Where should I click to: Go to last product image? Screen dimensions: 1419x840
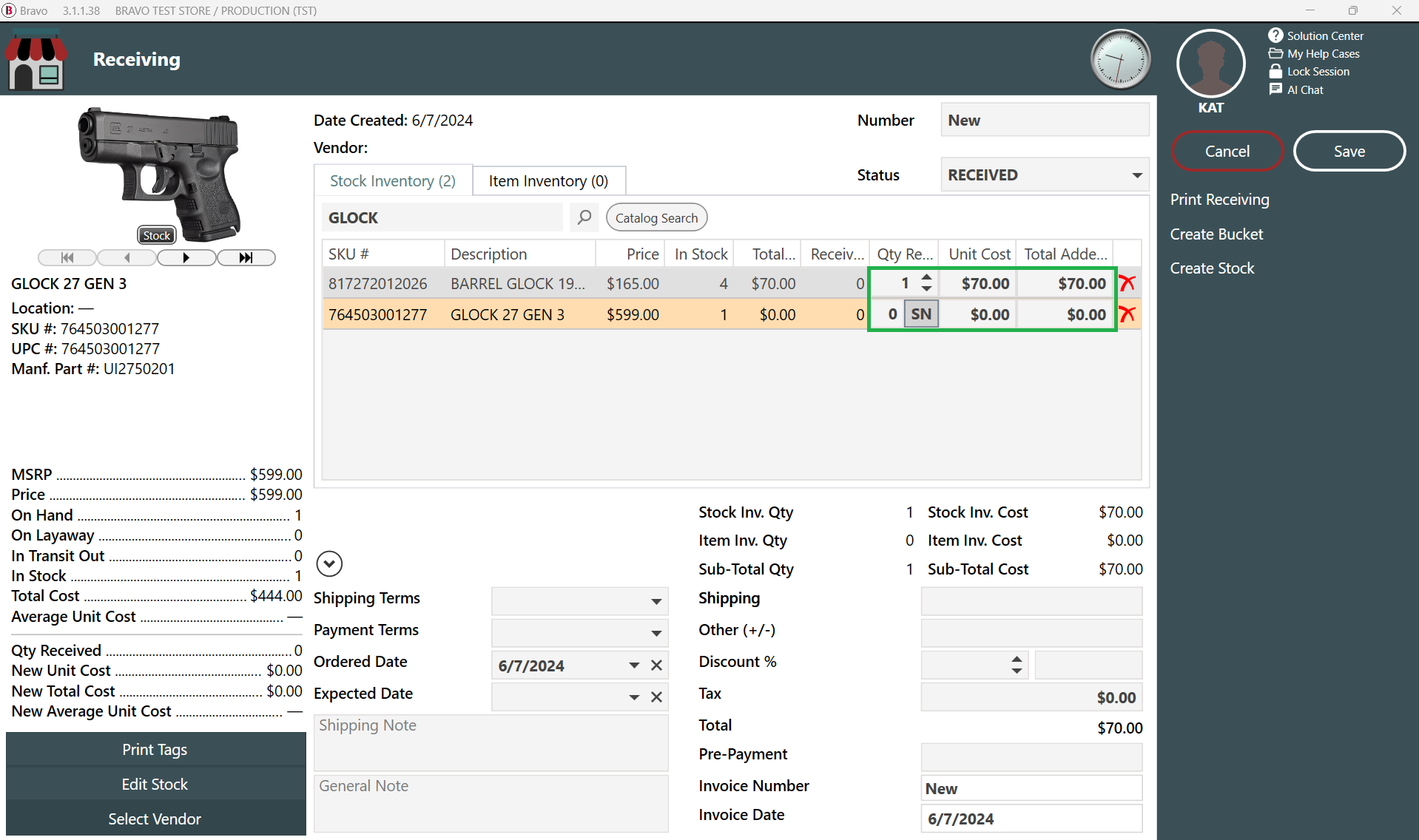[x=246, y=257]
